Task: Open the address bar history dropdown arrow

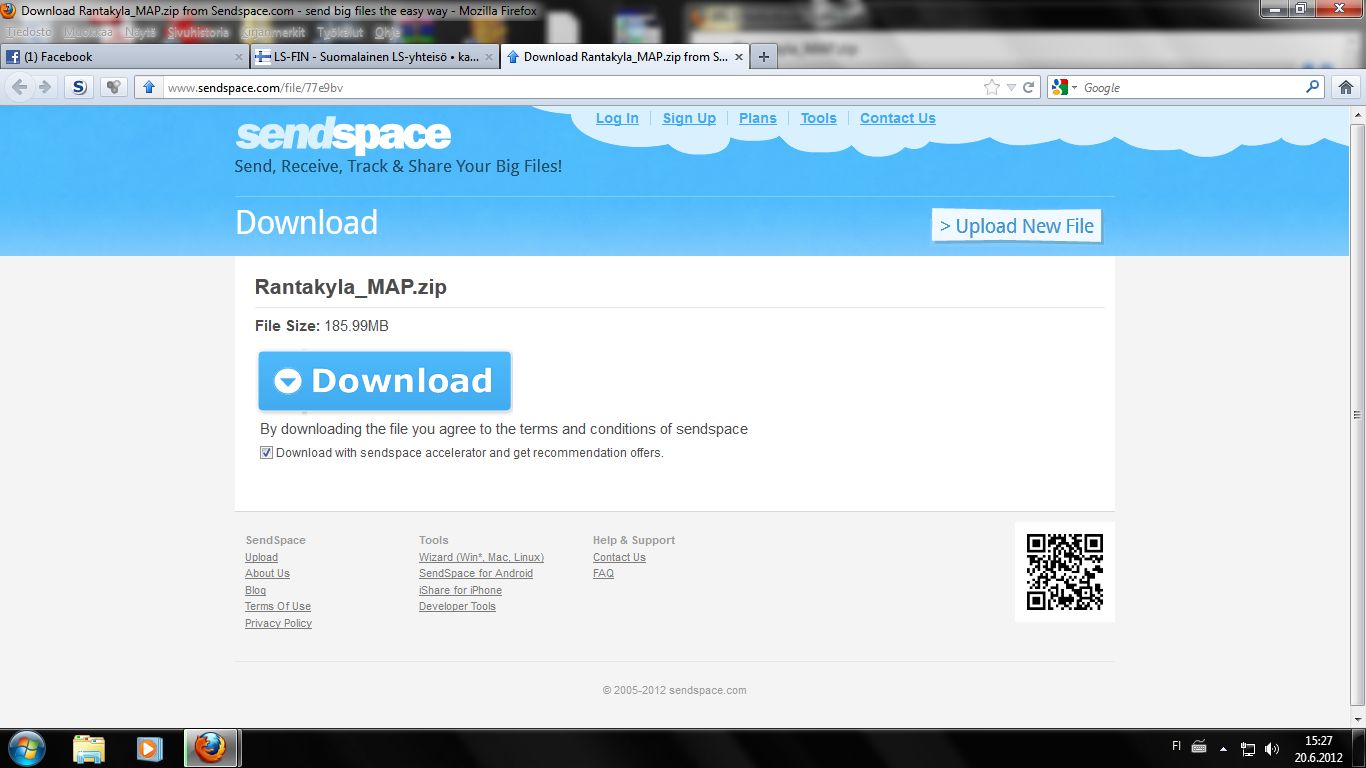Action: tap(1011, 88)
